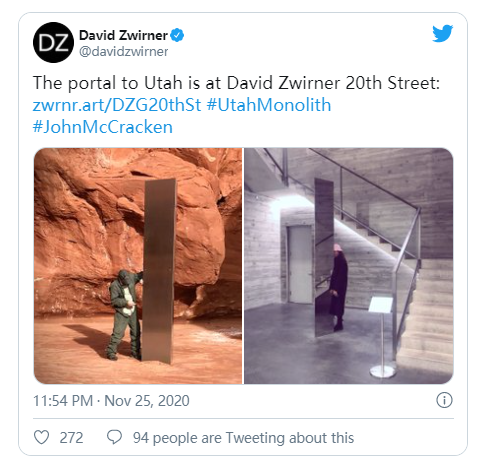
Task: Click the Nov 25, 2020 date
Action: click(x=147, y=401)
